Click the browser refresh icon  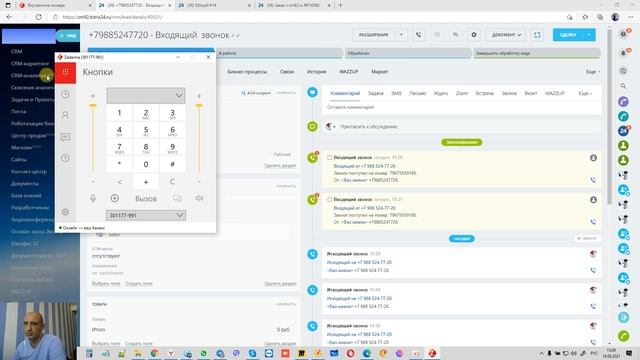pos(39,17)
